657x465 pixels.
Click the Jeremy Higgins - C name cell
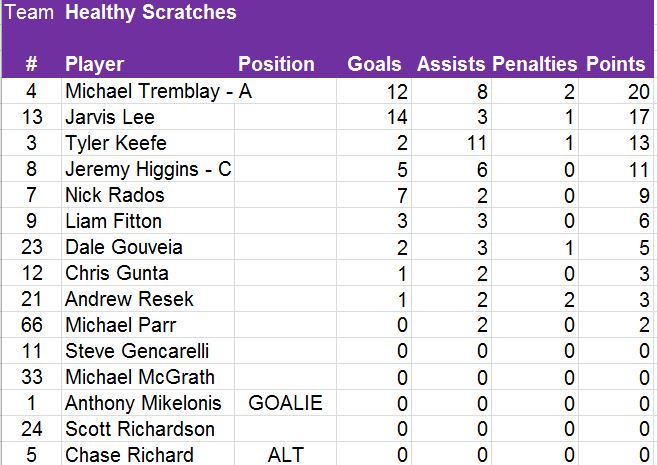coord(147,169)
